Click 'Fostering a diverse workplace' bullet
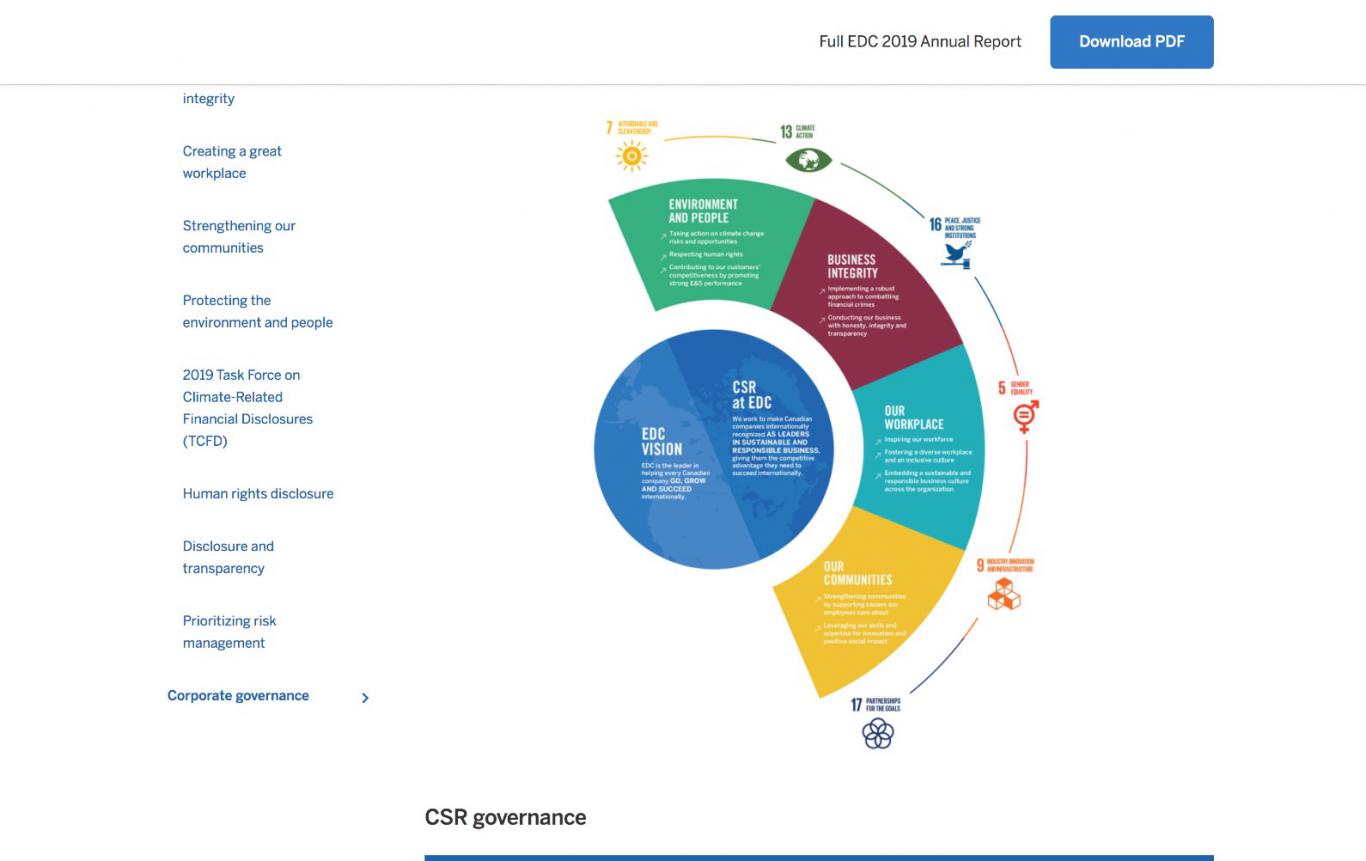 928,456
